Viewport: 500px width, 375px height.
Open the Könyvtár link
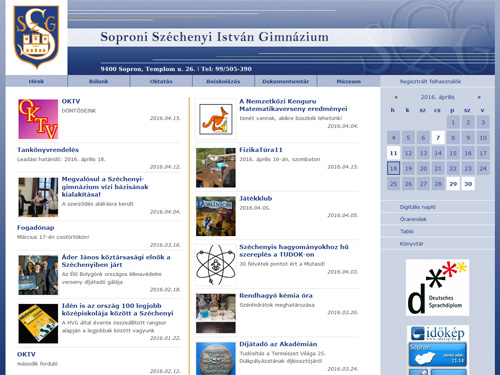click(x=412, y=244)
